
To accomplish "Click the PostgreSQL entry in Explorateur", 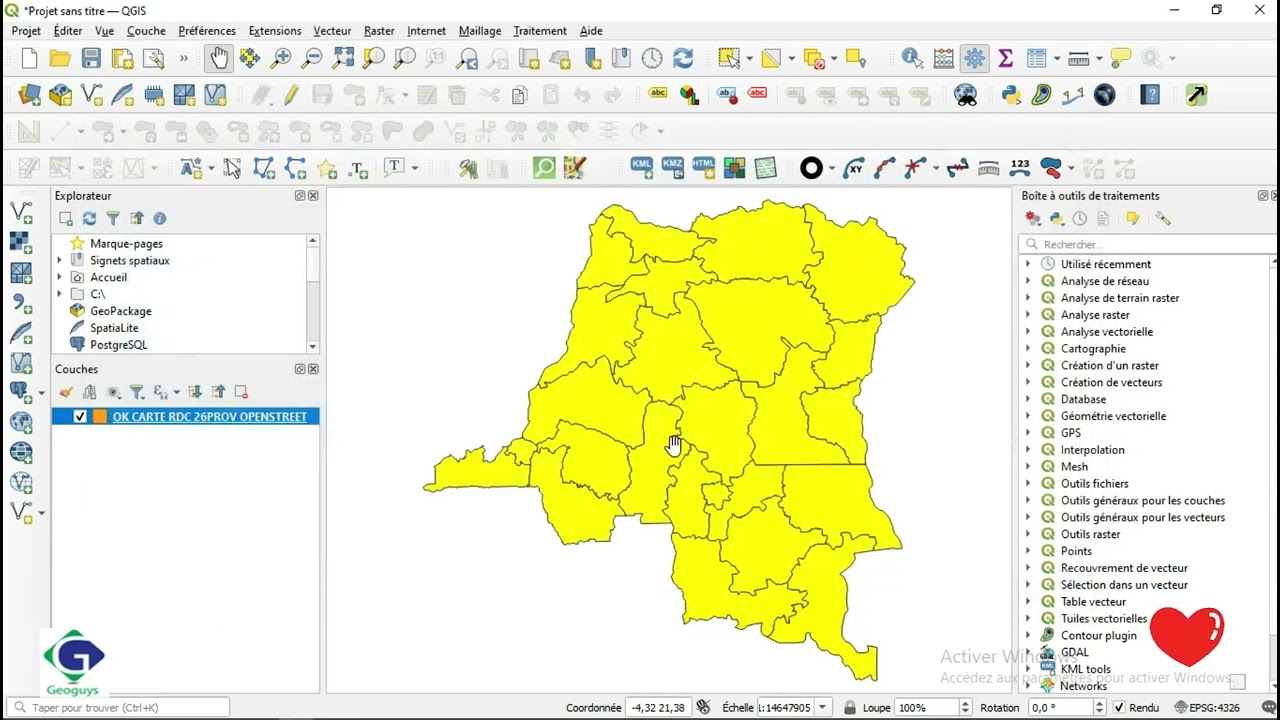I will pyautogui.click(x=119, y=345).
